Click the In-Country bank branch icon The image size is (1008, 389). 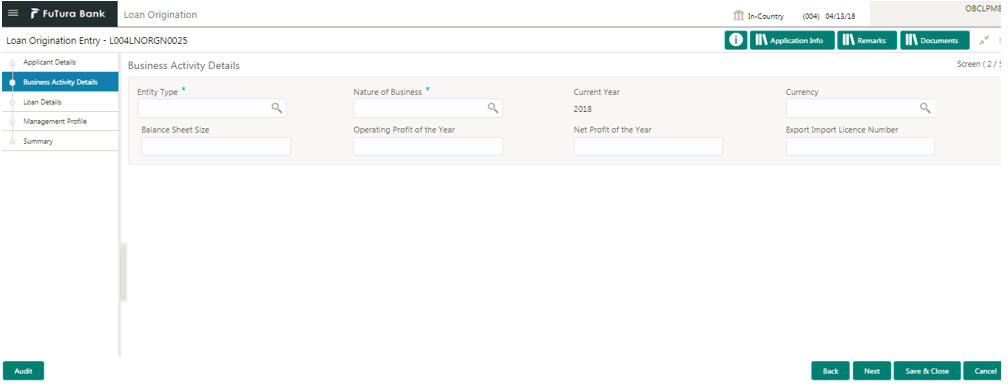[x=738, y=15]
